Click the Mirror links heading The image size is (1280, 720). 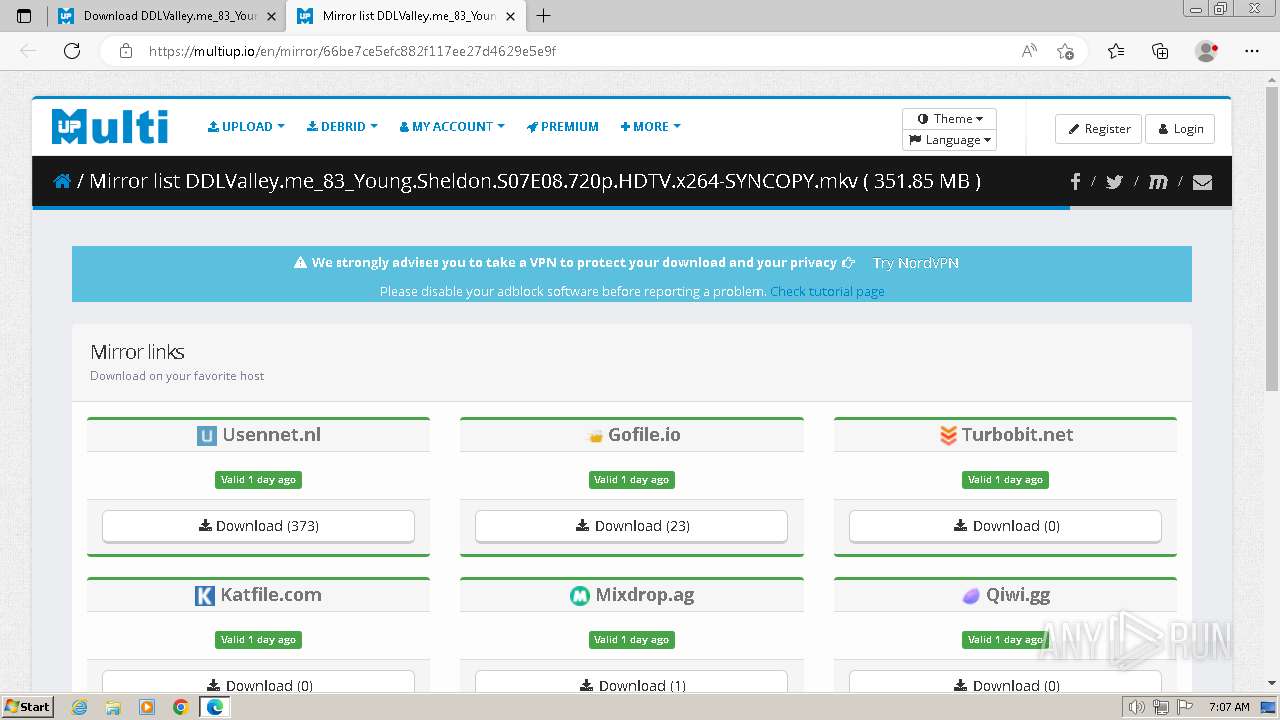(137, 352)
